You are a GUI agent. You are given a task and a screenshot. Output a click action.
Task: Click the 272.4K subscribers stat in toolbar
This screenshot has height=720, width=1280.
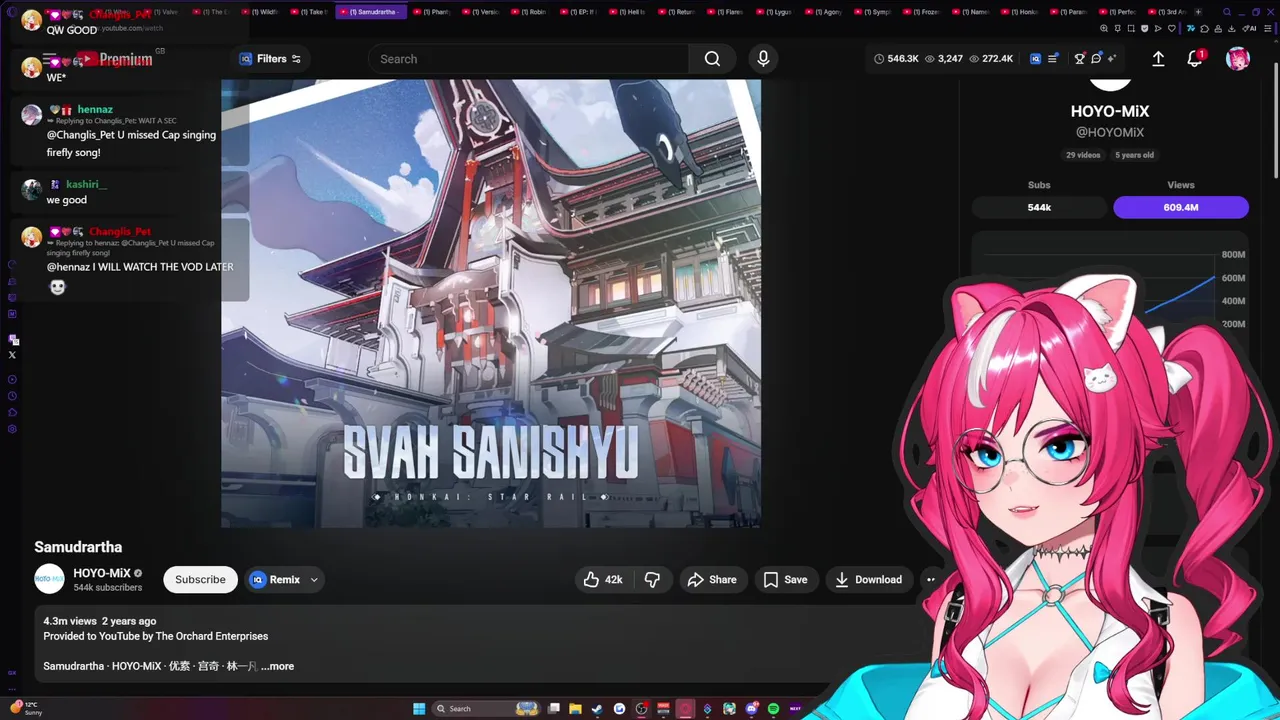click(991, 59)
